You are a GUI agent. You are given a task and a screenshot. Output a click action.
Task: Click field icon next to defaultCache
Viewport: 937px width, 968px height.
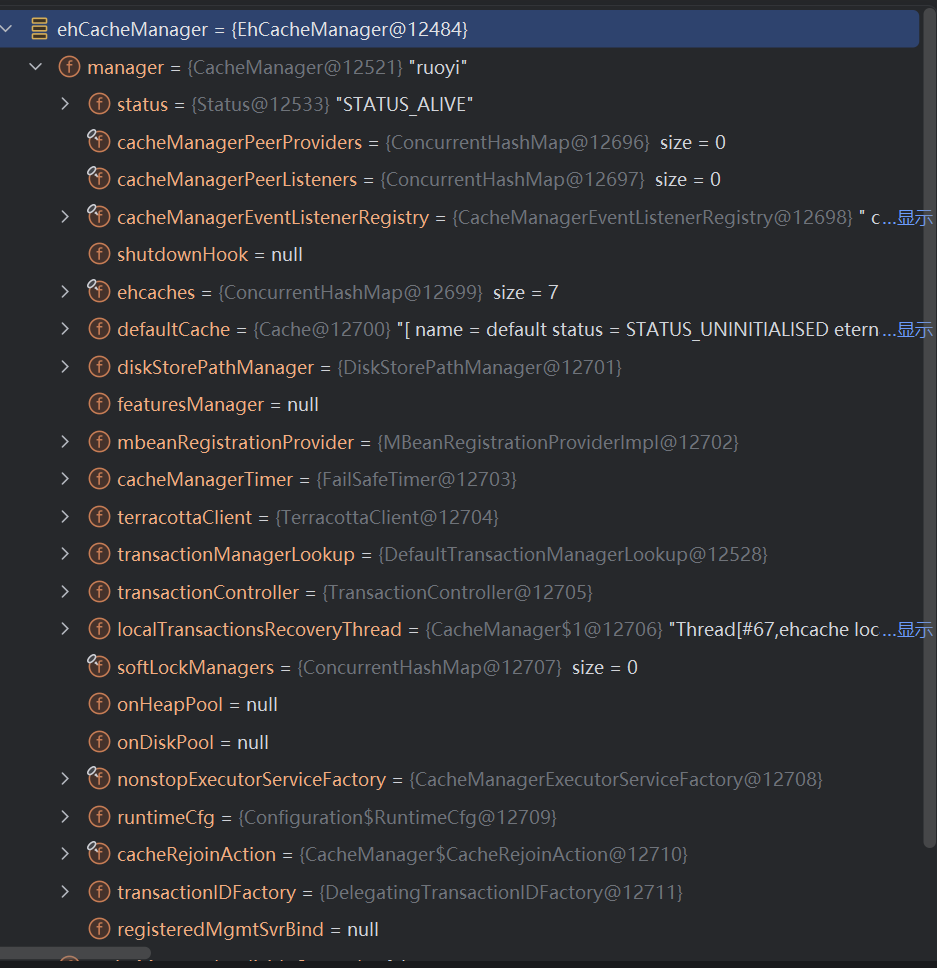[99, 329]
